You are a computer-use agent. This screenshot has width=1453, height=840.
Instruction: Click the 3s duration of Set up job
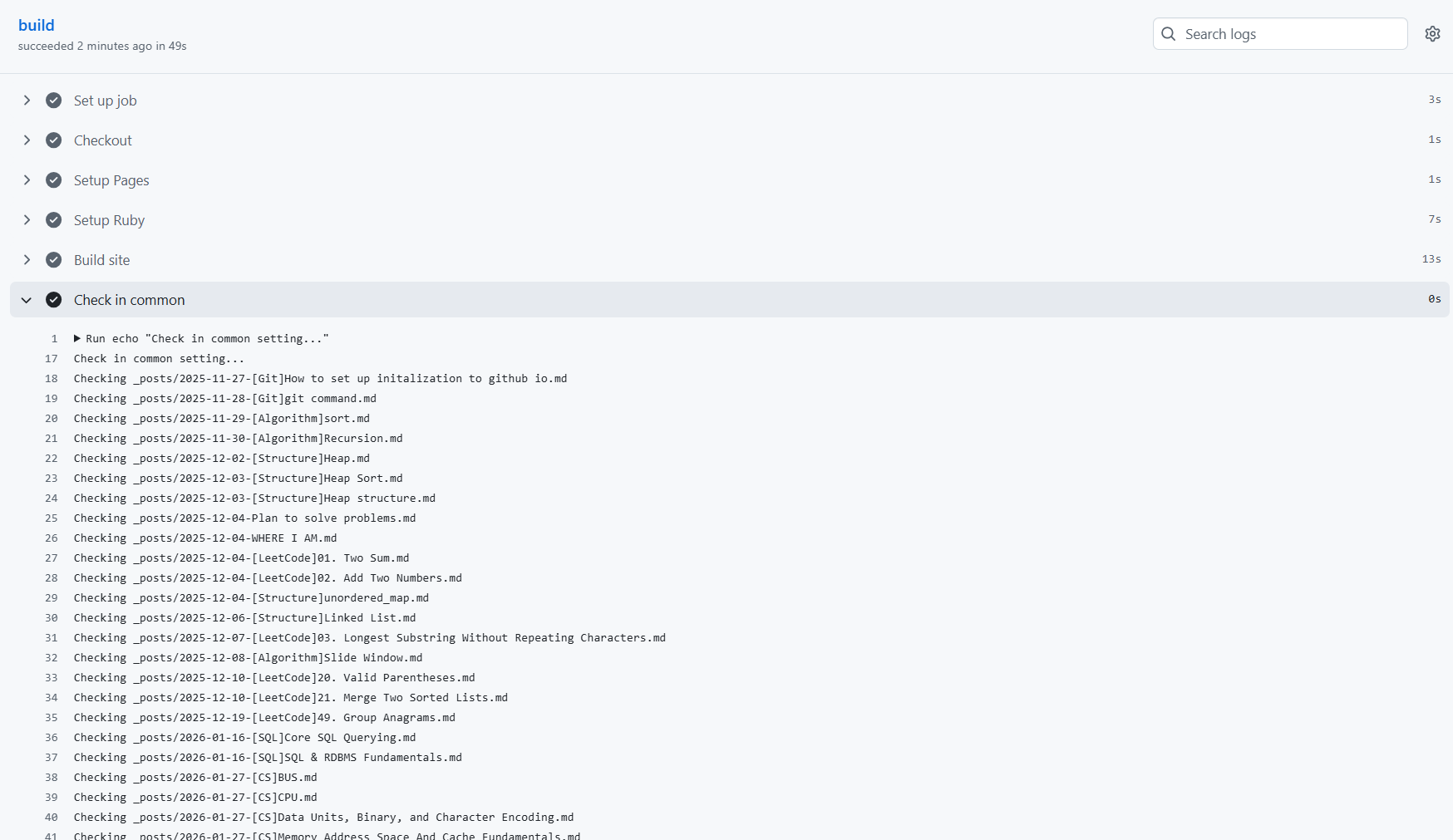(x=1435, y=100)
